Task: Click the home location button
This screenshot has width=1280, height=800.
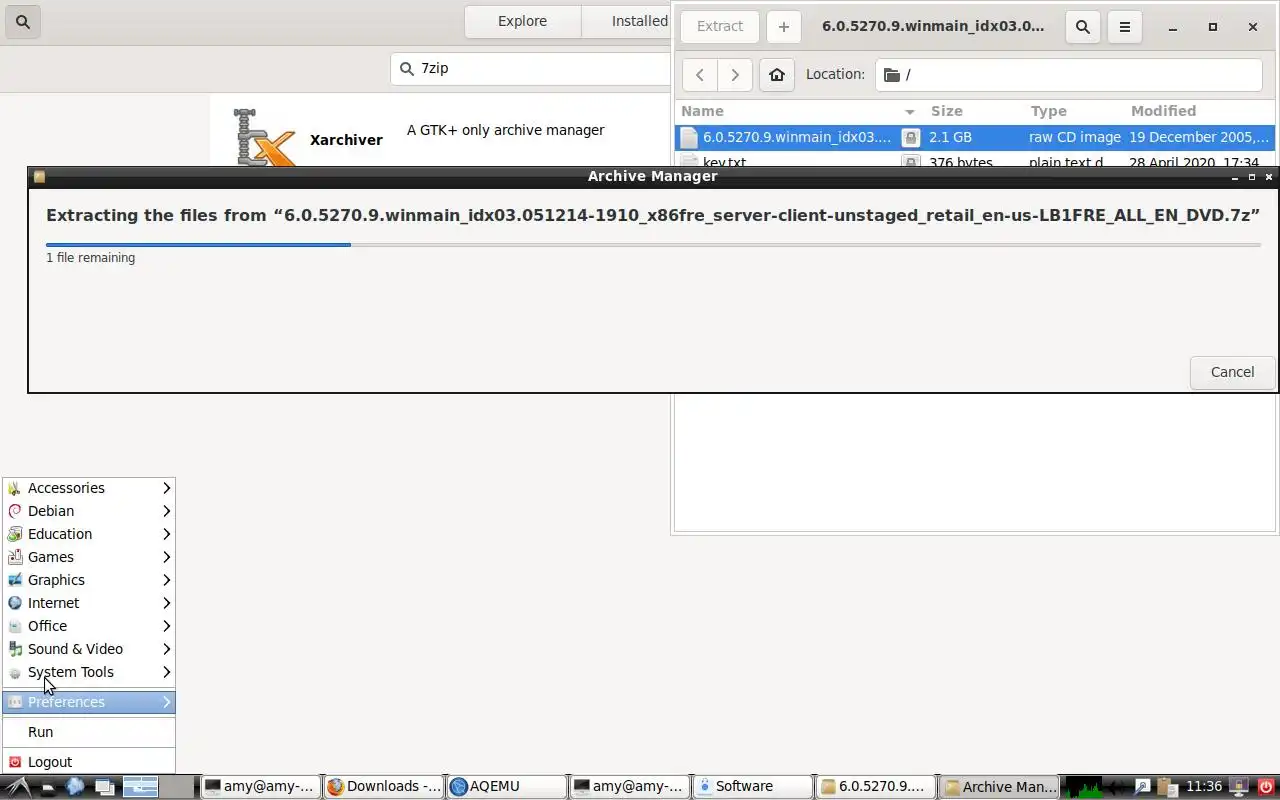Action: (777, 74)
